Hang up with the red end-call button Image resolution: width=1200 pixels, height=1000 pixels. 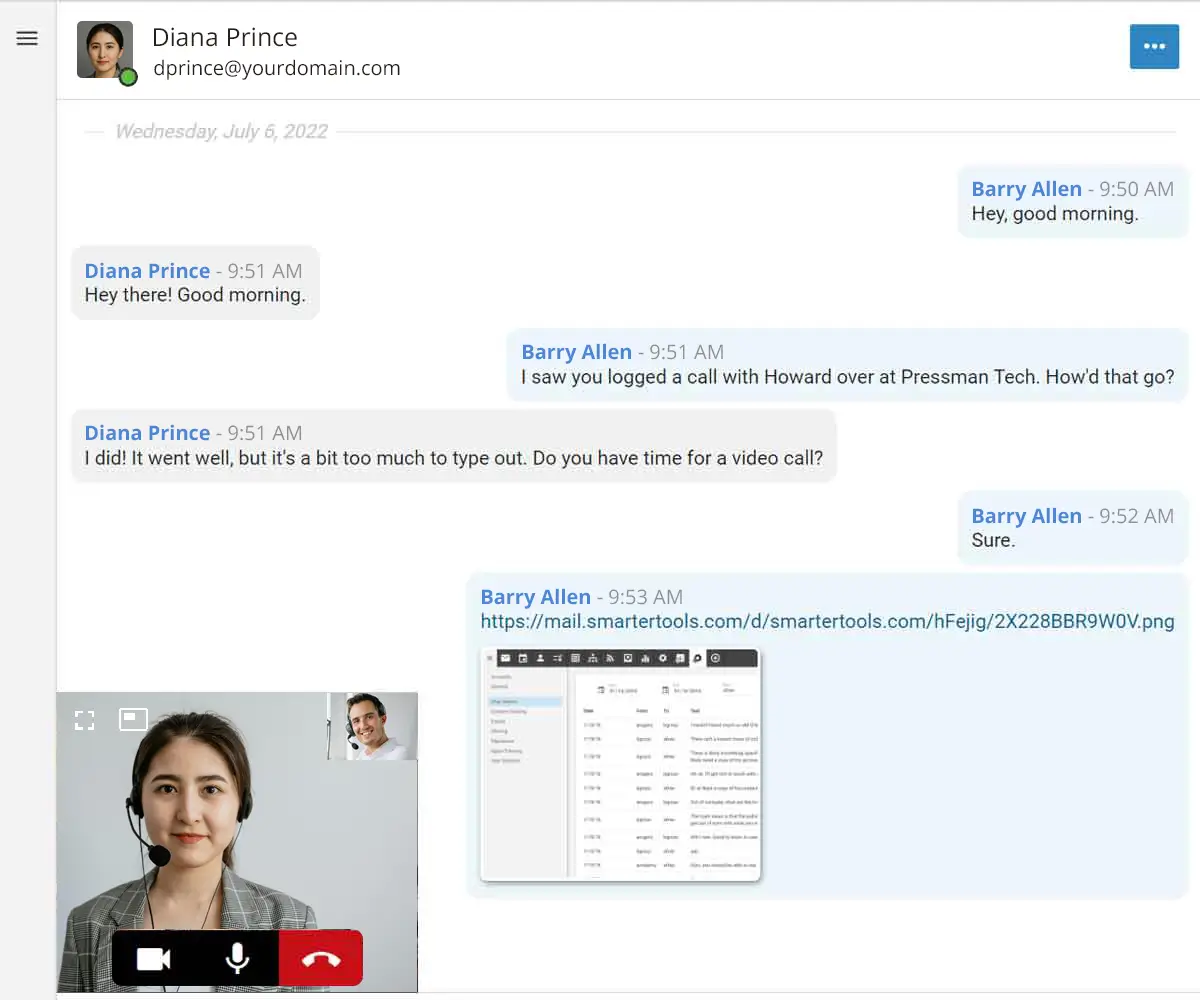321,959
